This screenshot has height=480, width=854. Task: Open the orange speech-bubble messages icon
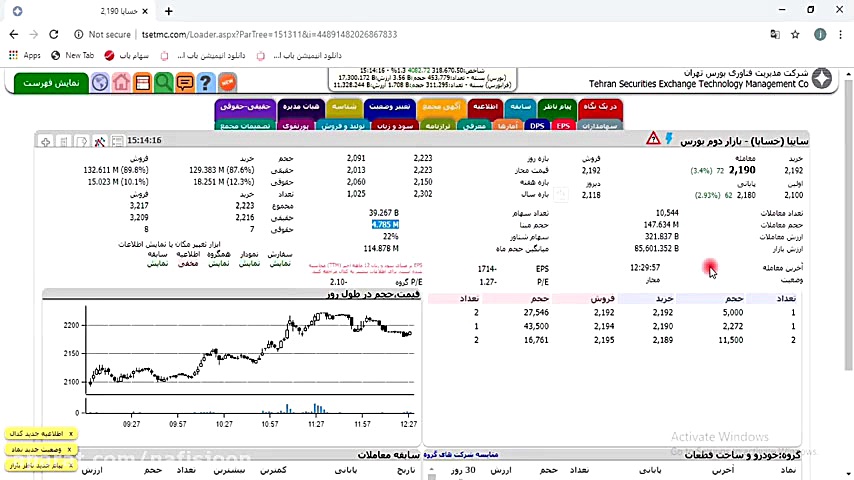pos(185,83)
